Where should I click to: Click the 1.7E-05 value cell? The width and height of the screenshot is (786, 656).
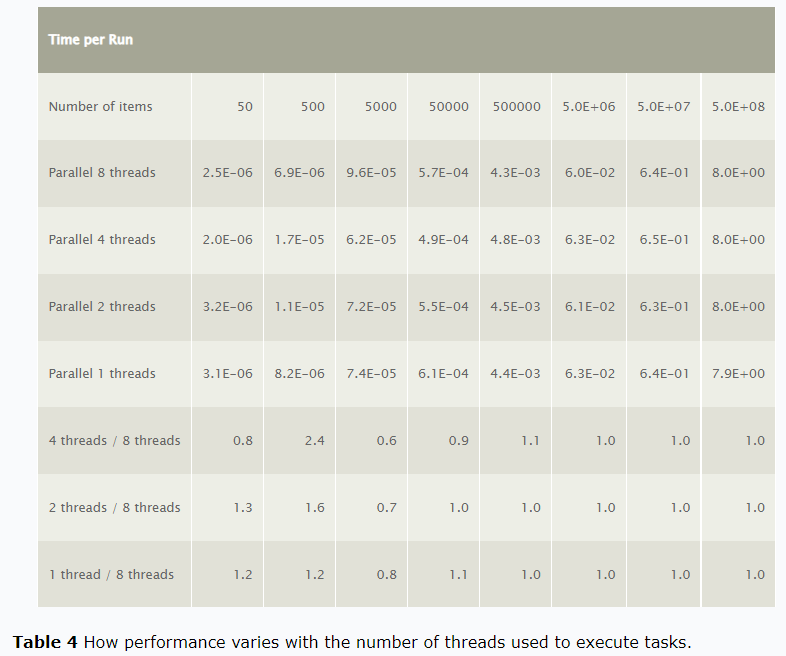click(x=299, y=240)
